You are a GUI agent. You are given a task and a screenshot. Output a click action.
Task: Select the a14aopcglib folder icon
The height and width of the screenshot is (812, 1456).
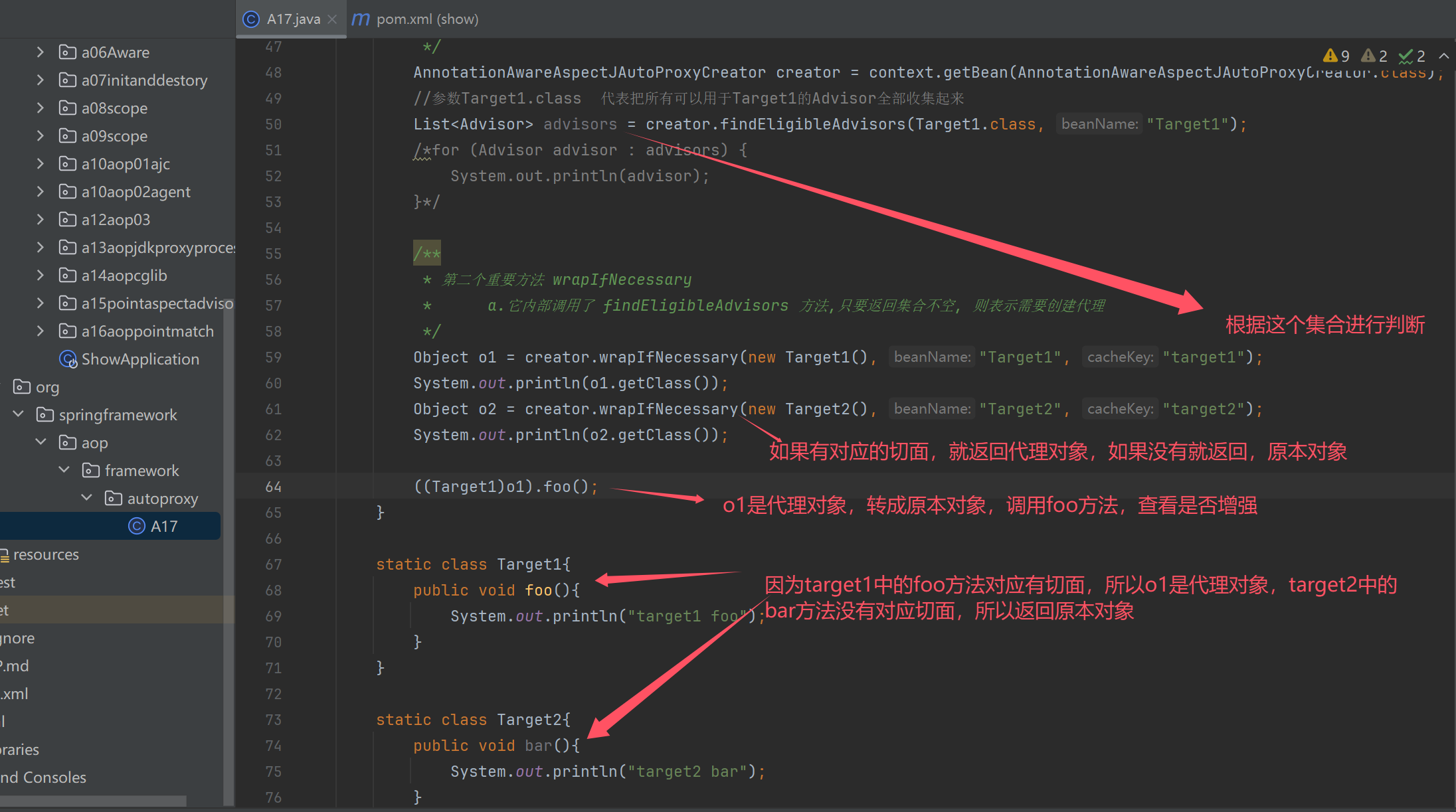click(x=67, y=275)
